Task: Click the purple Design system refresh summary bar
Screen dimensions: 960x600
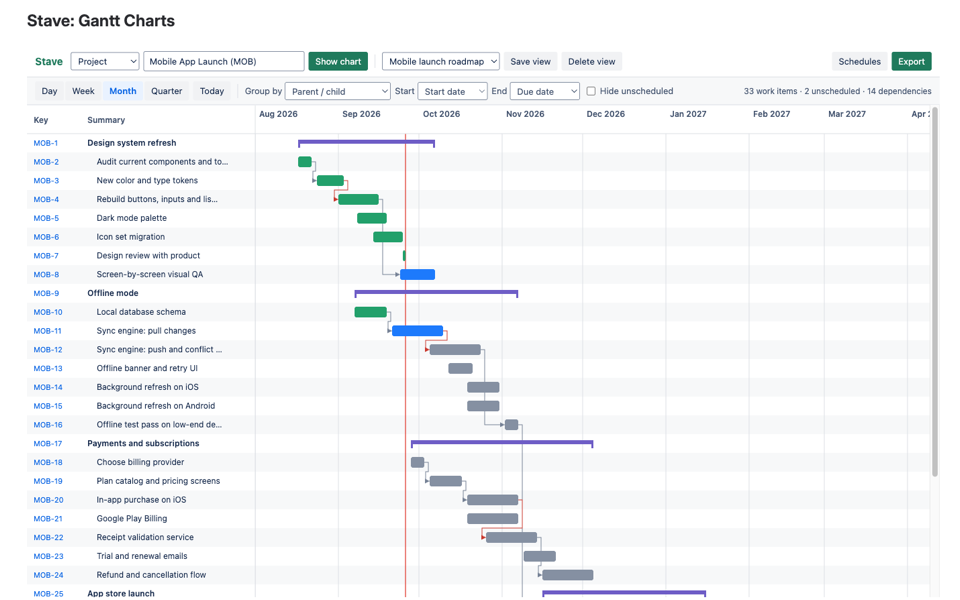Action: click(367, 143)
